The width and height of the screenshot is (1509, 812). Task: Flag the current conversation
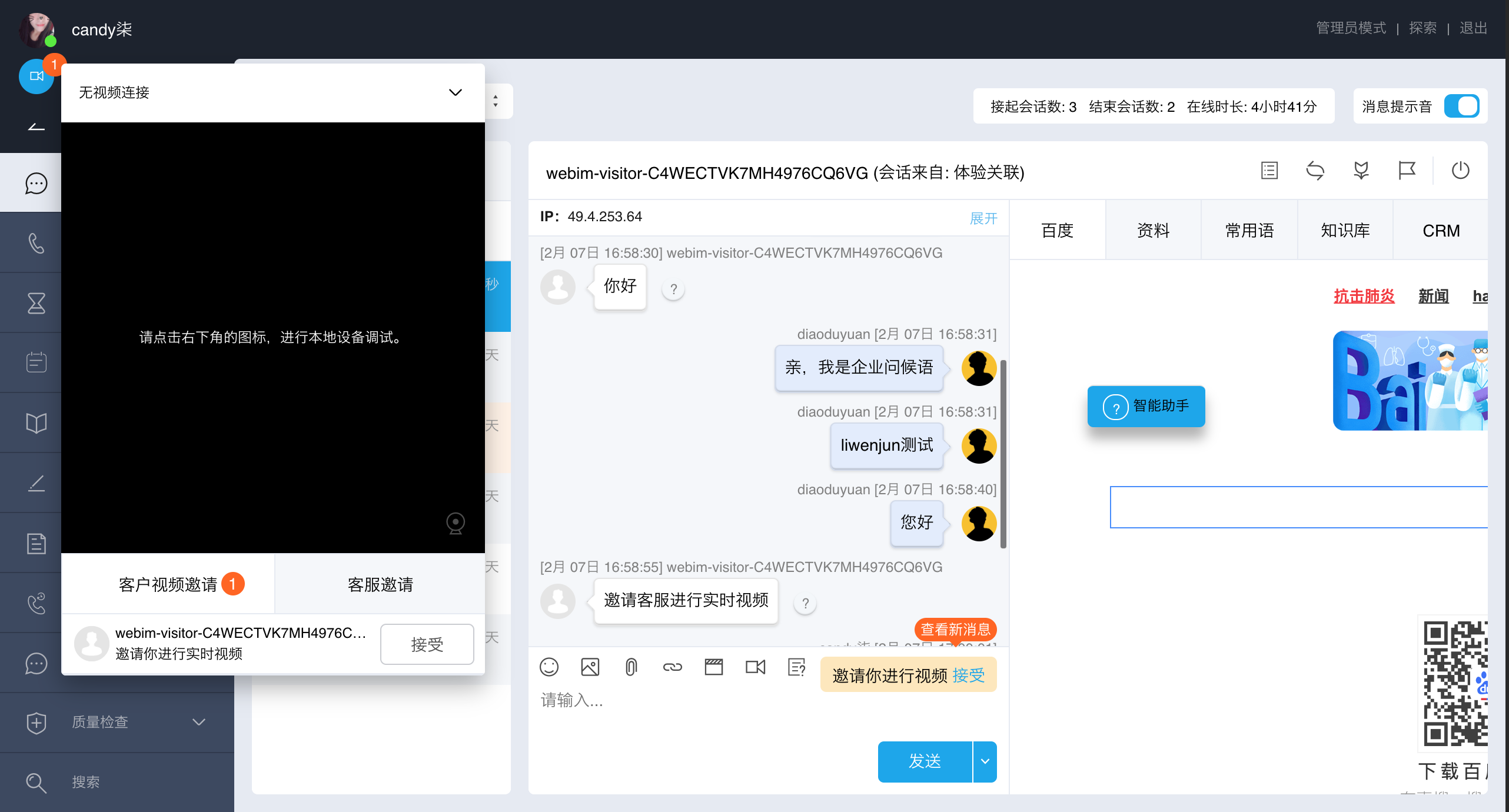pyautogui.click(x=1407, y=171)
